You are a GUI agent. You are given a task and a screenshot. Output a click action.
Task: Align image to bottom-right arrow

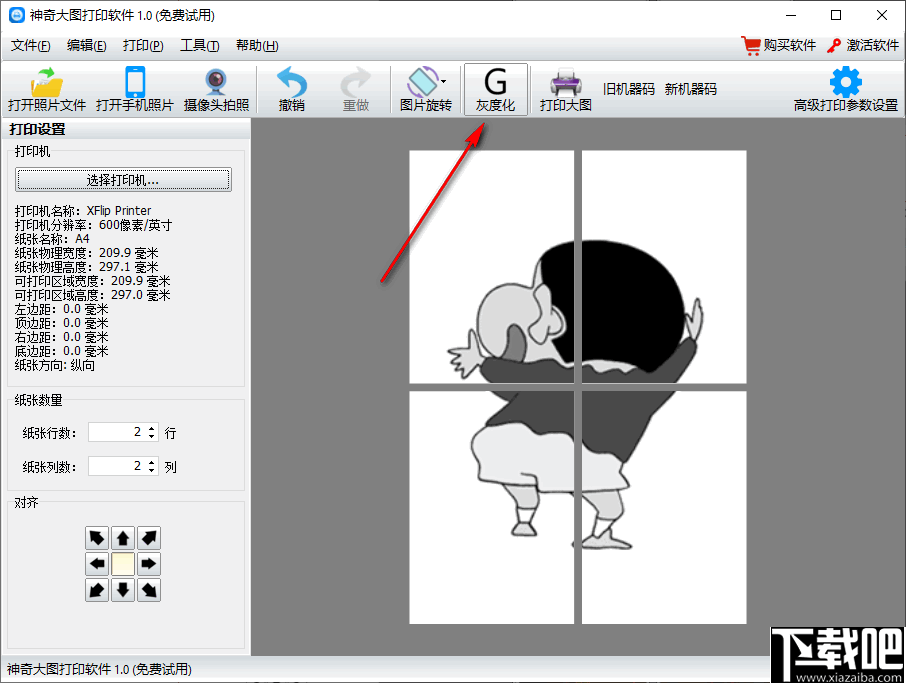149,590
